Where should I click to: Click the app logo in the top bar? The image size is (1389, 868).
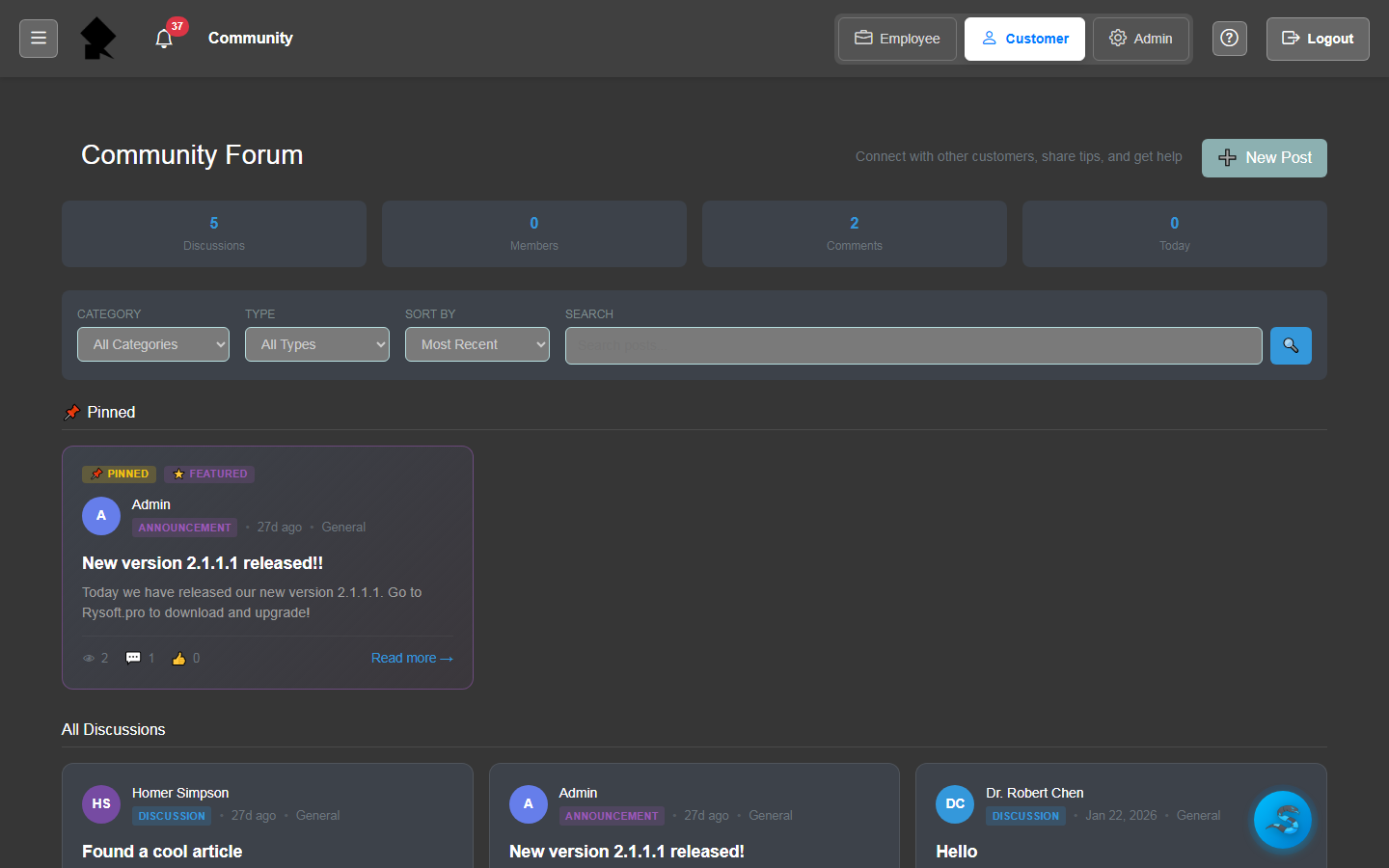(99, 38)
